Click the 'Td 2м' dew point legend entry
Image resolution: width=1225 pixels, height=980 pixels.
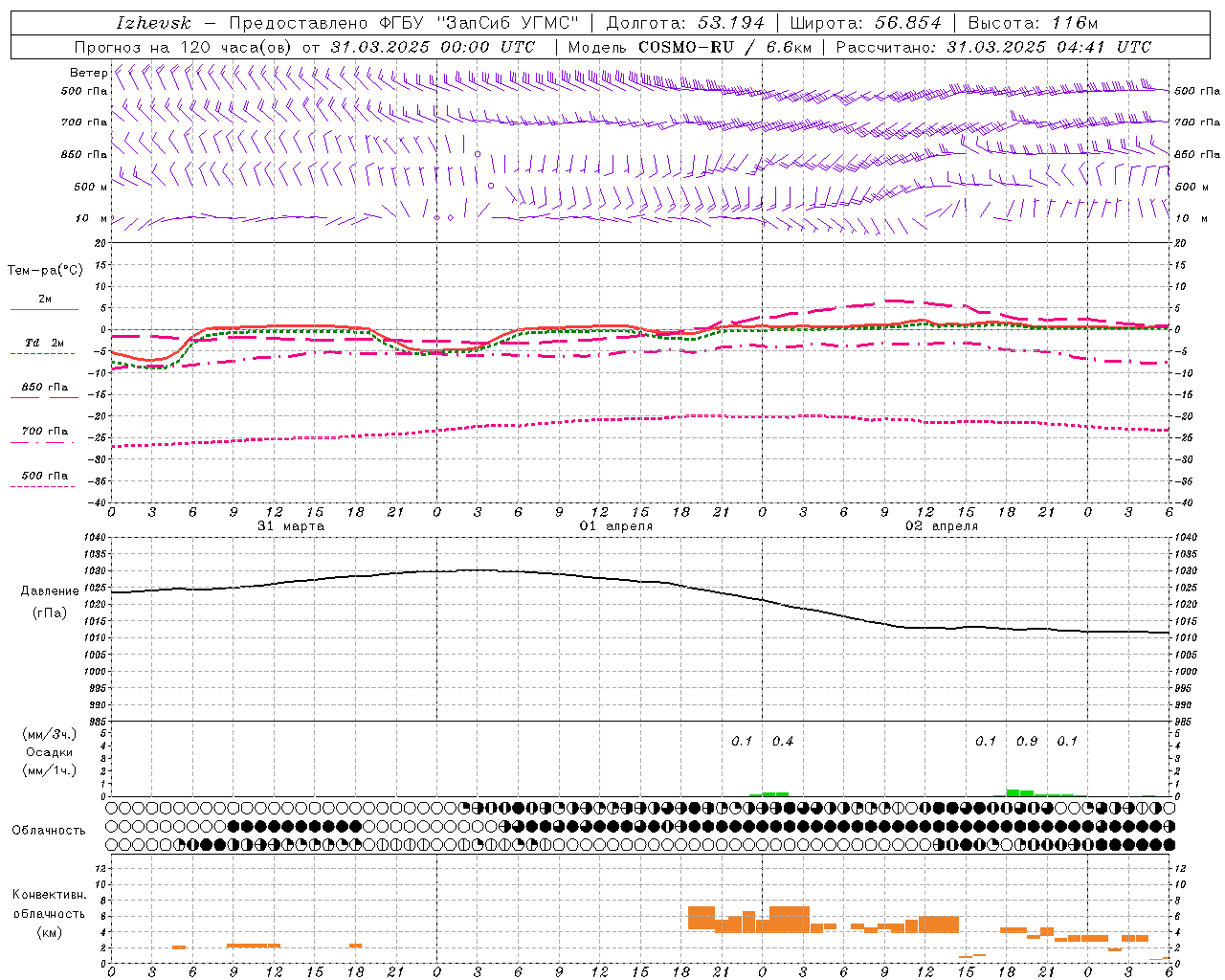(x=45, y=343)
